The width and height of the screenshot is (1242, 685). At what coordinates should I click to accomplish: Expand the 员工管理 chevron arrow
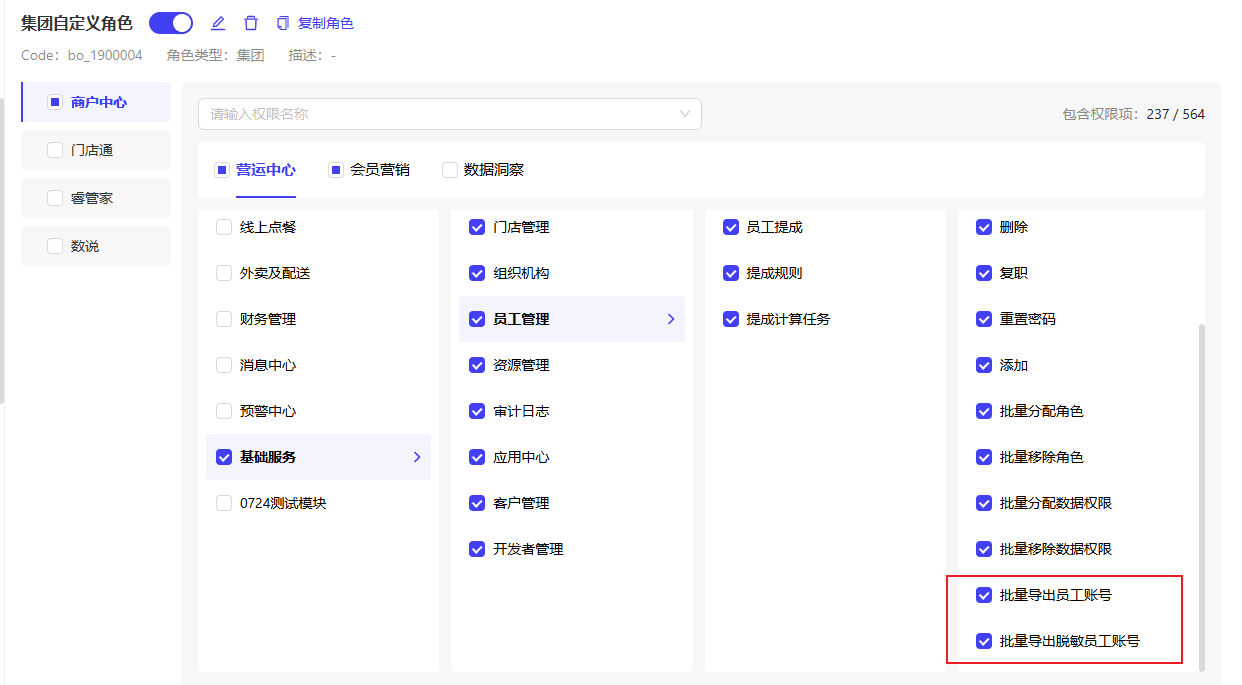(x=671, y=319)
